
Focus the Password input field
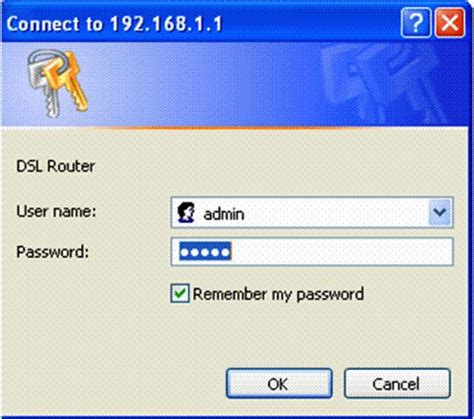[312, 252]
